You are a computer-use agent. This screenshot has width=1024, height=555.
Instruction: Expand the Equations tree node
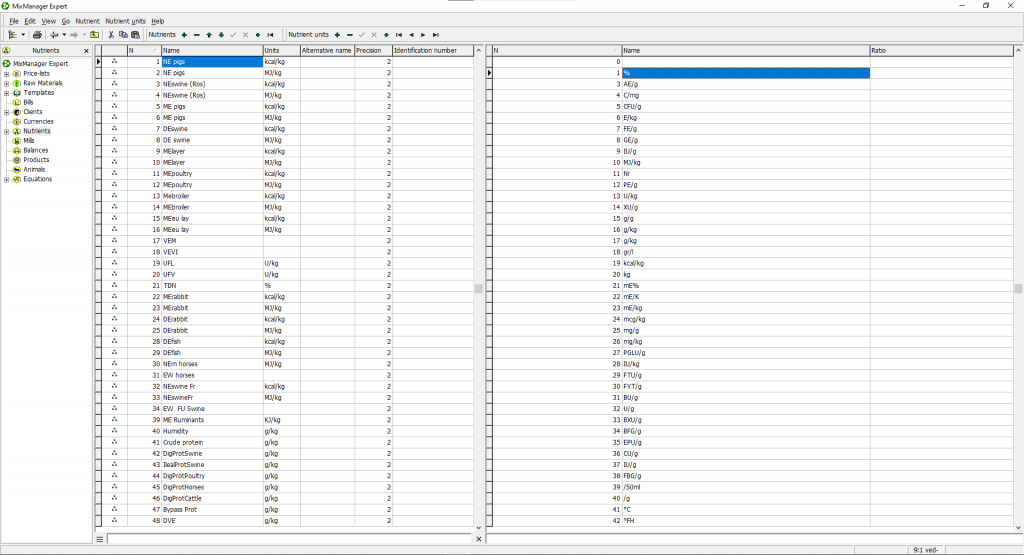point(7,179)
